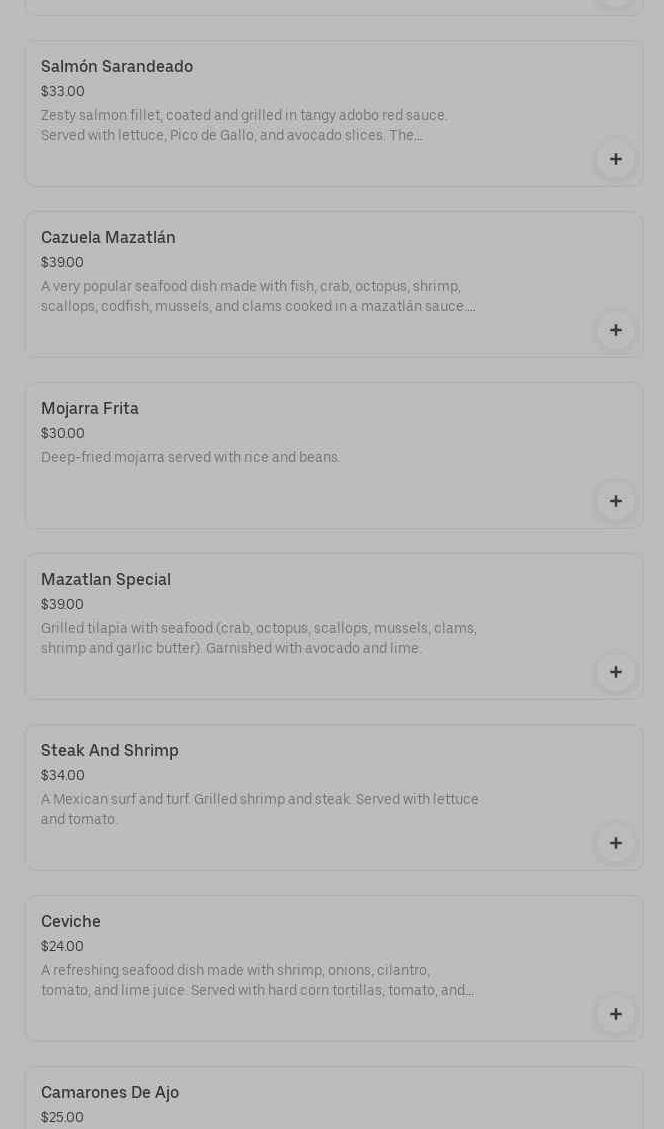Screen dimensions: 664x1129
Task: Click Steak And Shrimp $34.00 price
Action: click(63, 776)
